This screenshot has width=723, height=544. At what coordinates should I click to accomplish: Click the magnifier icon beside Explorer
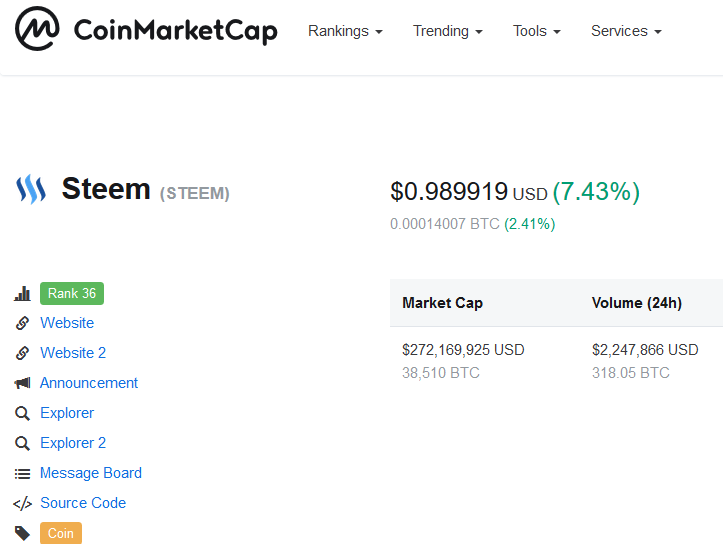point(22,413)
